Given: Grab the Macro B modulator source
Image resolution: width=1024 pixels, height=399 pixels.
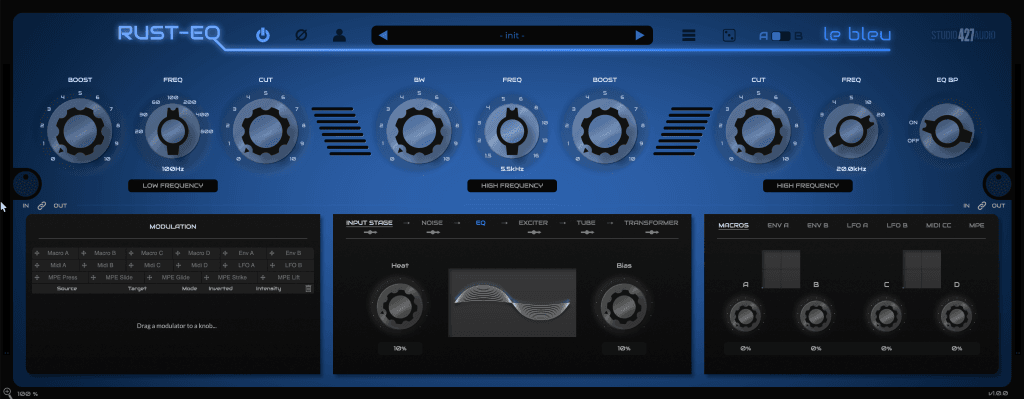Looking at the screenshot, I should [102, 253].
